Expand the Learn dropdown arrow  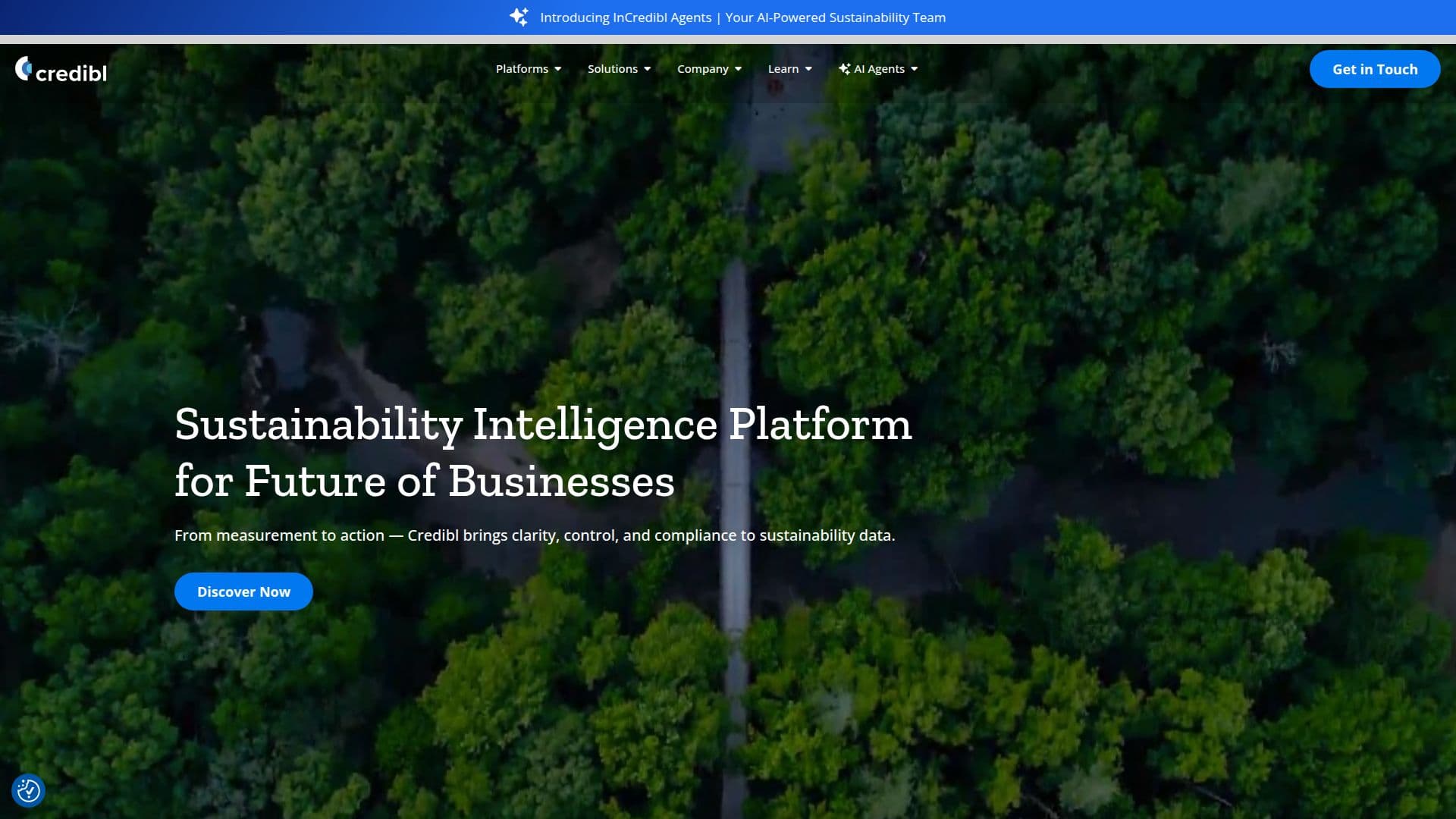tap(808, 69)
